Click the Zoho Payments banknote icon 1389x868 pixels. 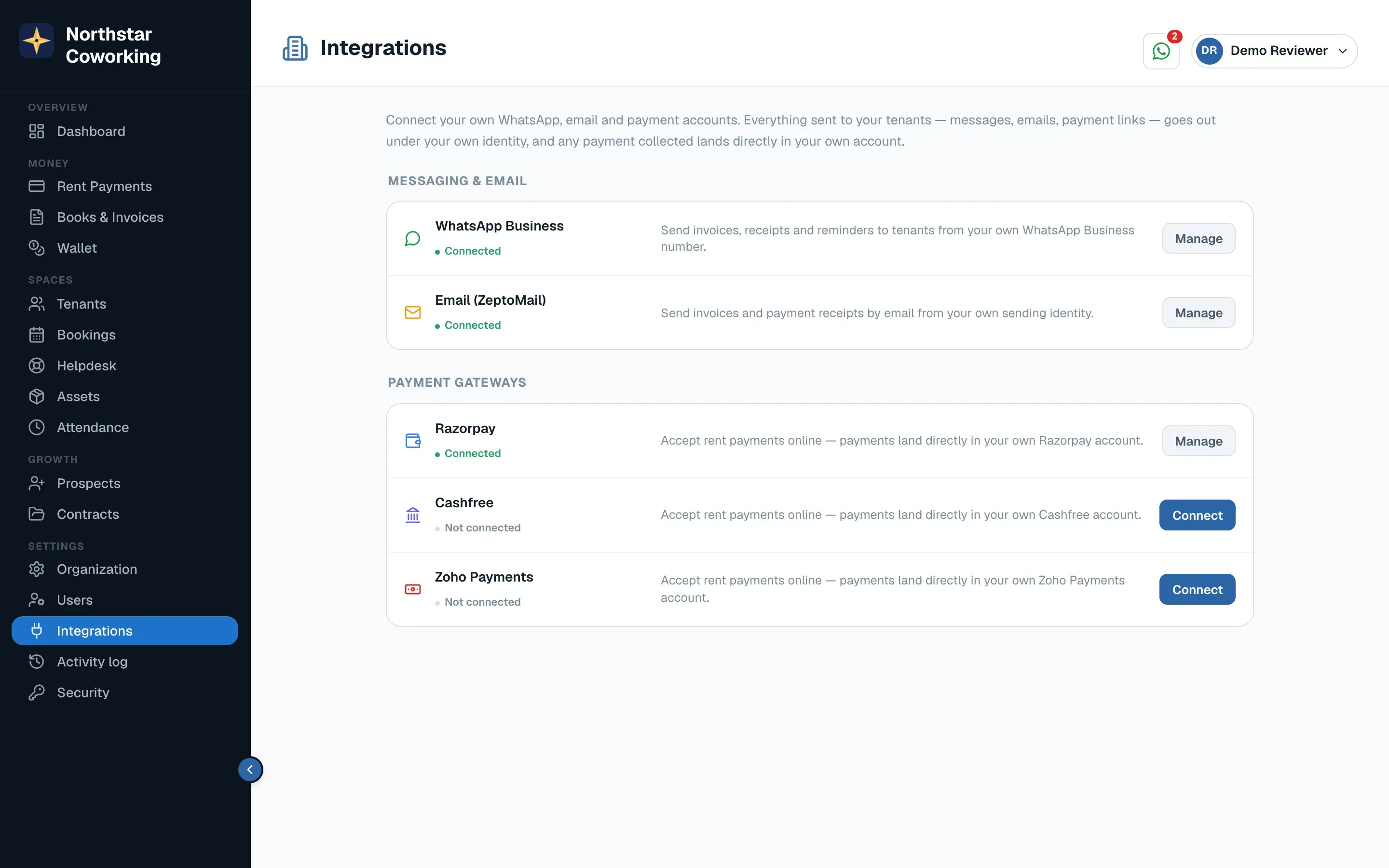[x=413, y=589]
